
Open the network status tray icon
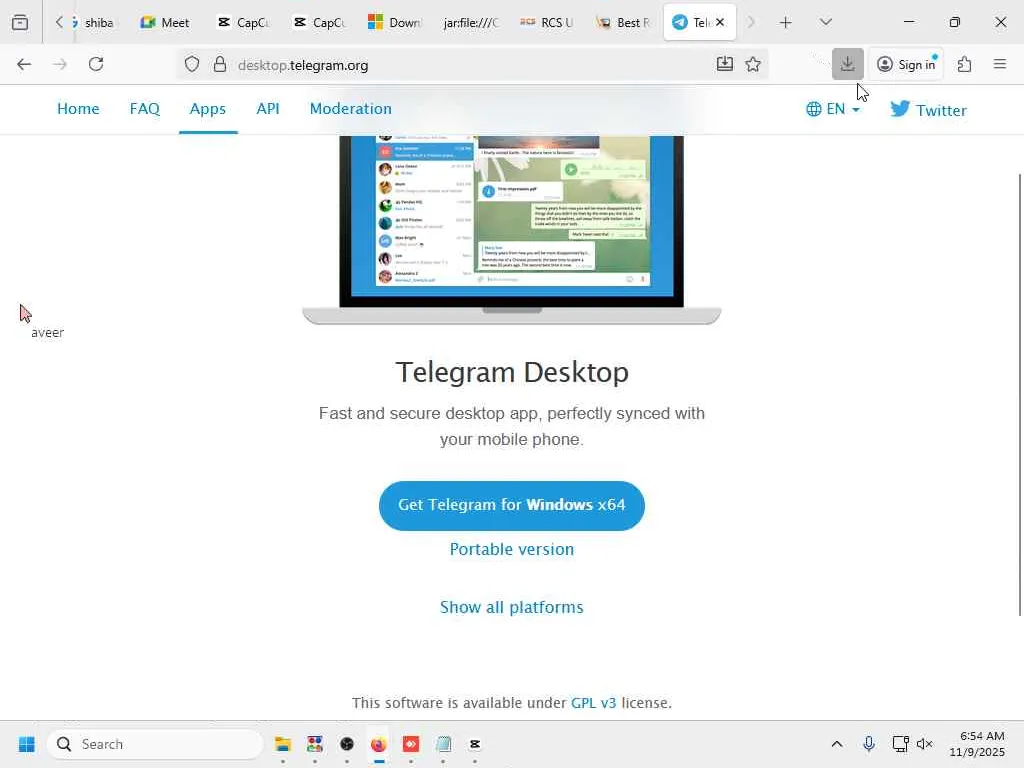click(x=901, y=744)
